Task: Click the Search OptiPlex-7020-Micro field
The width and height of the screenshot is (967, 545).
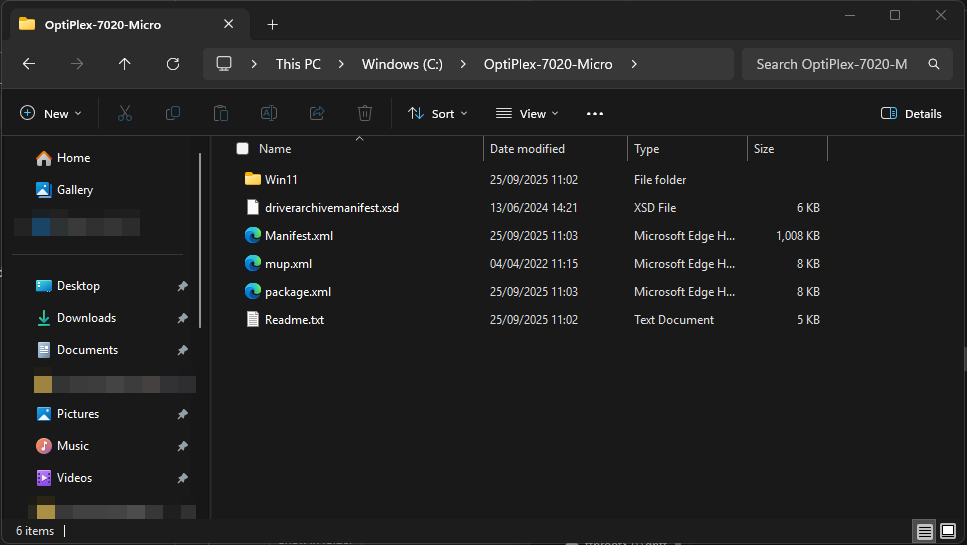Action: point(832,64)
